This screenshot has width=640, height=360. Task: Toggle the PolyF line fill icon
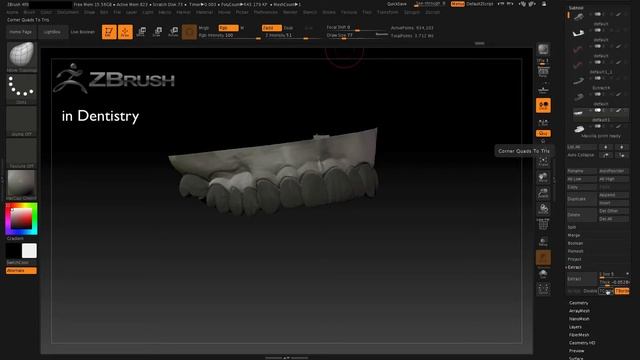[x=543, y=224]
